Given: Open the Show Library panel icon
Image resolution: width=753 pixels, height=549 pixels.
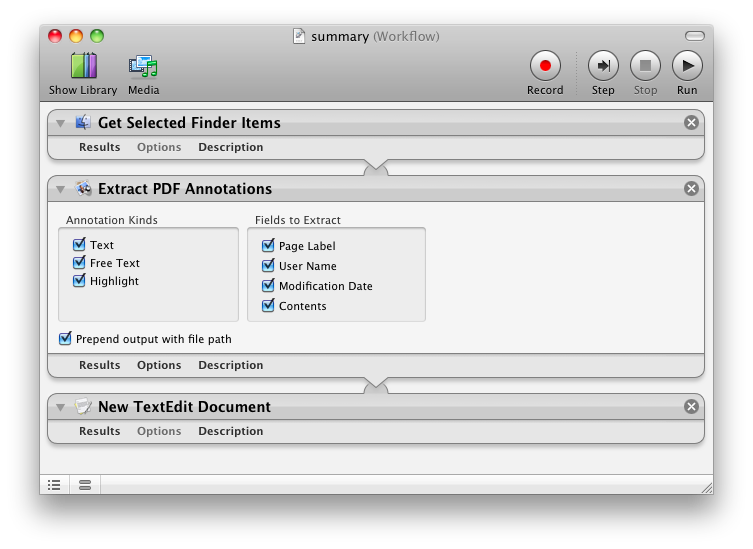Looking at the screenshot, I should [84, 65].
